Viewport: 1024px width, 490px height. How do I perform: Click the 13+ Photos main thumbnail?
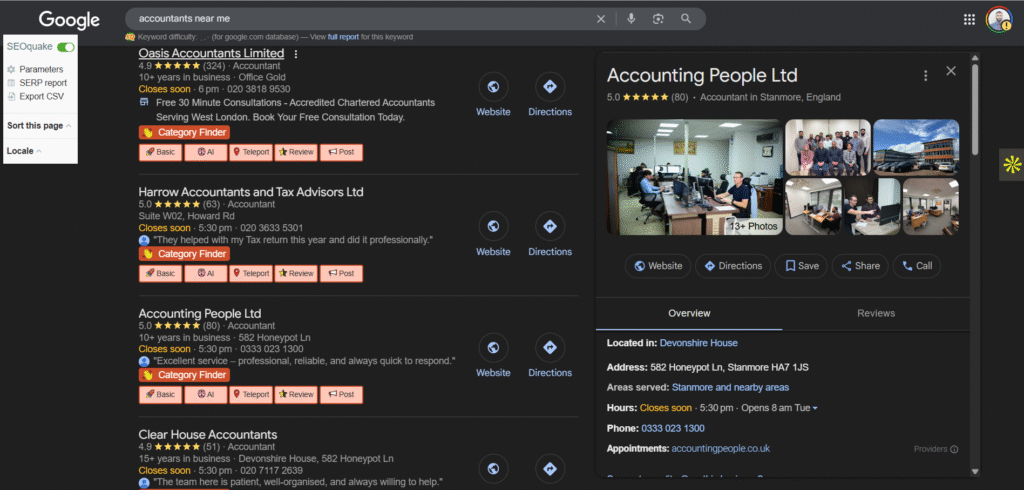[695, 177]
